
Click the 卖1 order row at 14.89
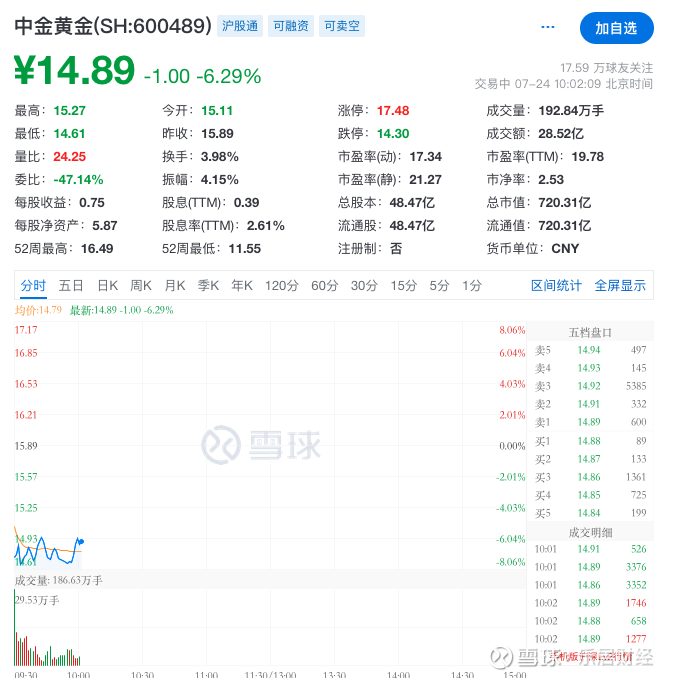click(590, 422)
